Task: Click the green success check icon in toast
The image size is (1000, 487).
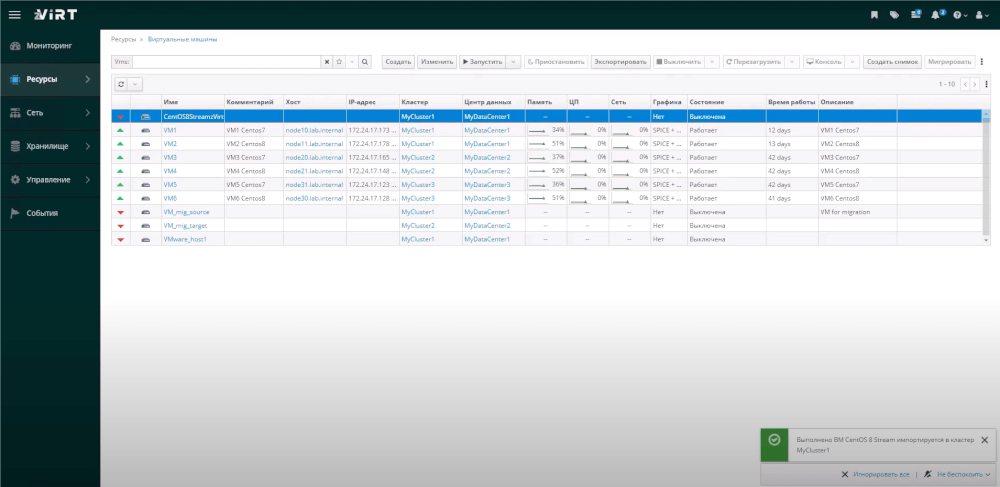Action: pyautogui.click(x=774, y=440)
